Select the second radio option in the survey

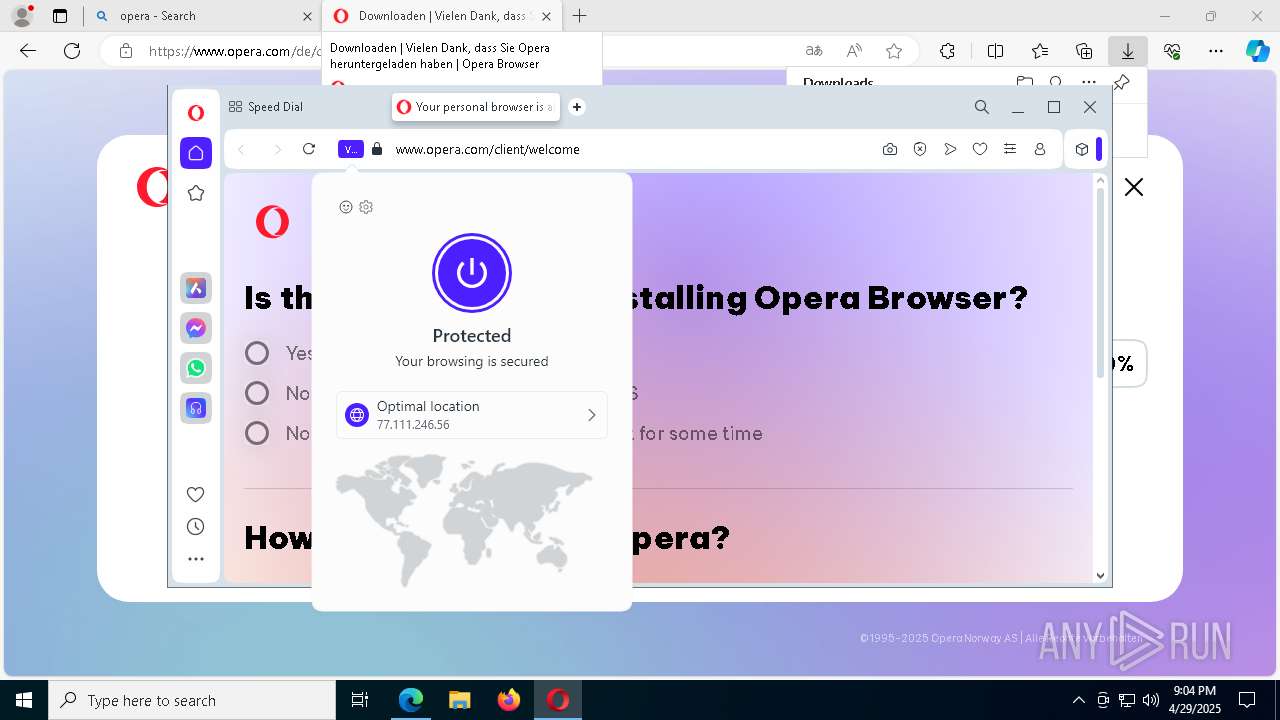click(x=257, y=393)
